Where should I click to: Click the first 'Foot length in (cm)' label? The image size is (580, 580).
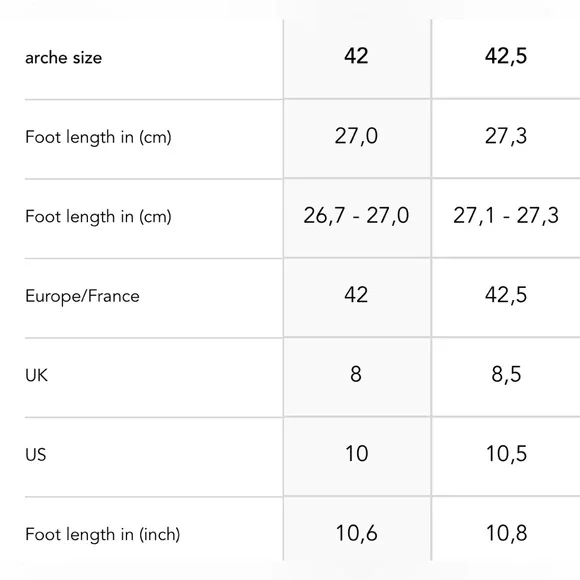[x=98, y=137]
